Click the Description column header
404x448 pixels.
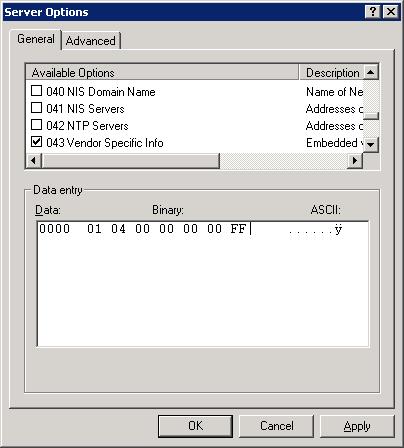331,72
